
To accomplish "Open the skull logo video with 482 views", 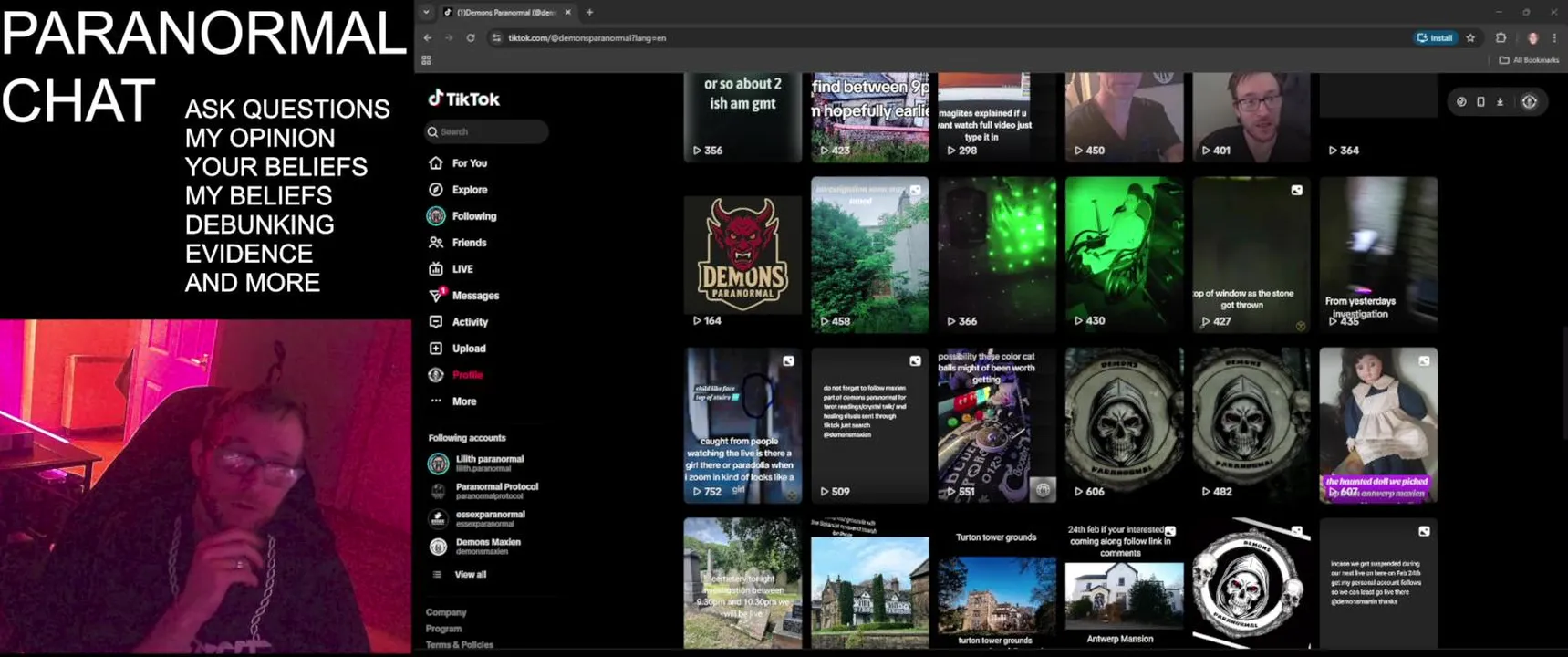I will tap(1251, 425).
